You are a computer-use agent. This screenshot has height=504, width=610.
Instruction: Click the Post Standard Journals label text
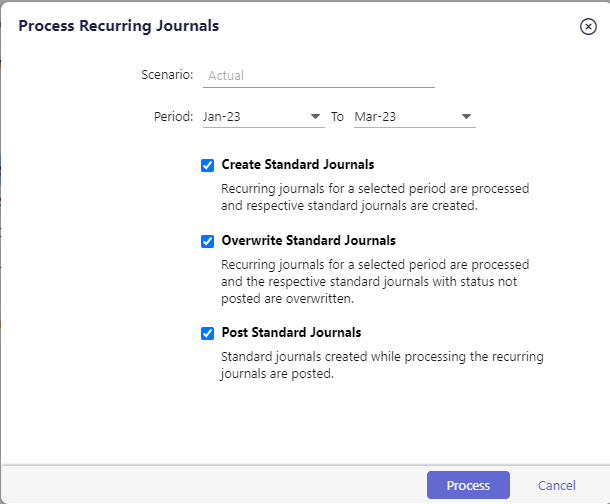pyautogui.click(x=291, y=332)
